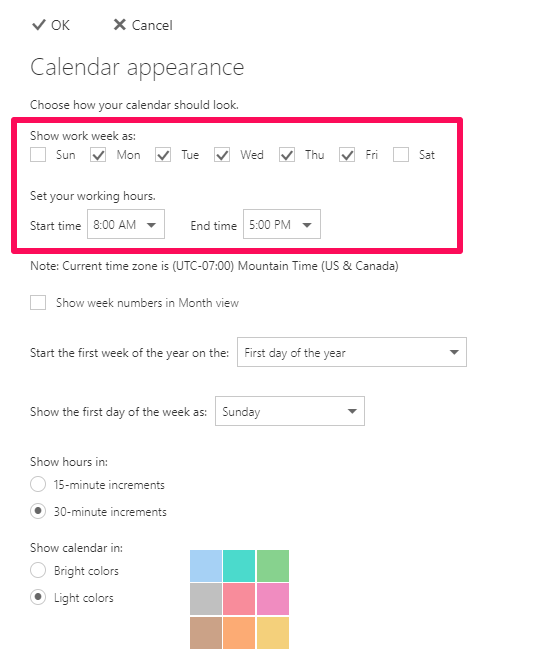Check the Sat work week checkbox
538x668 pixels.
[x=401, y=154]
